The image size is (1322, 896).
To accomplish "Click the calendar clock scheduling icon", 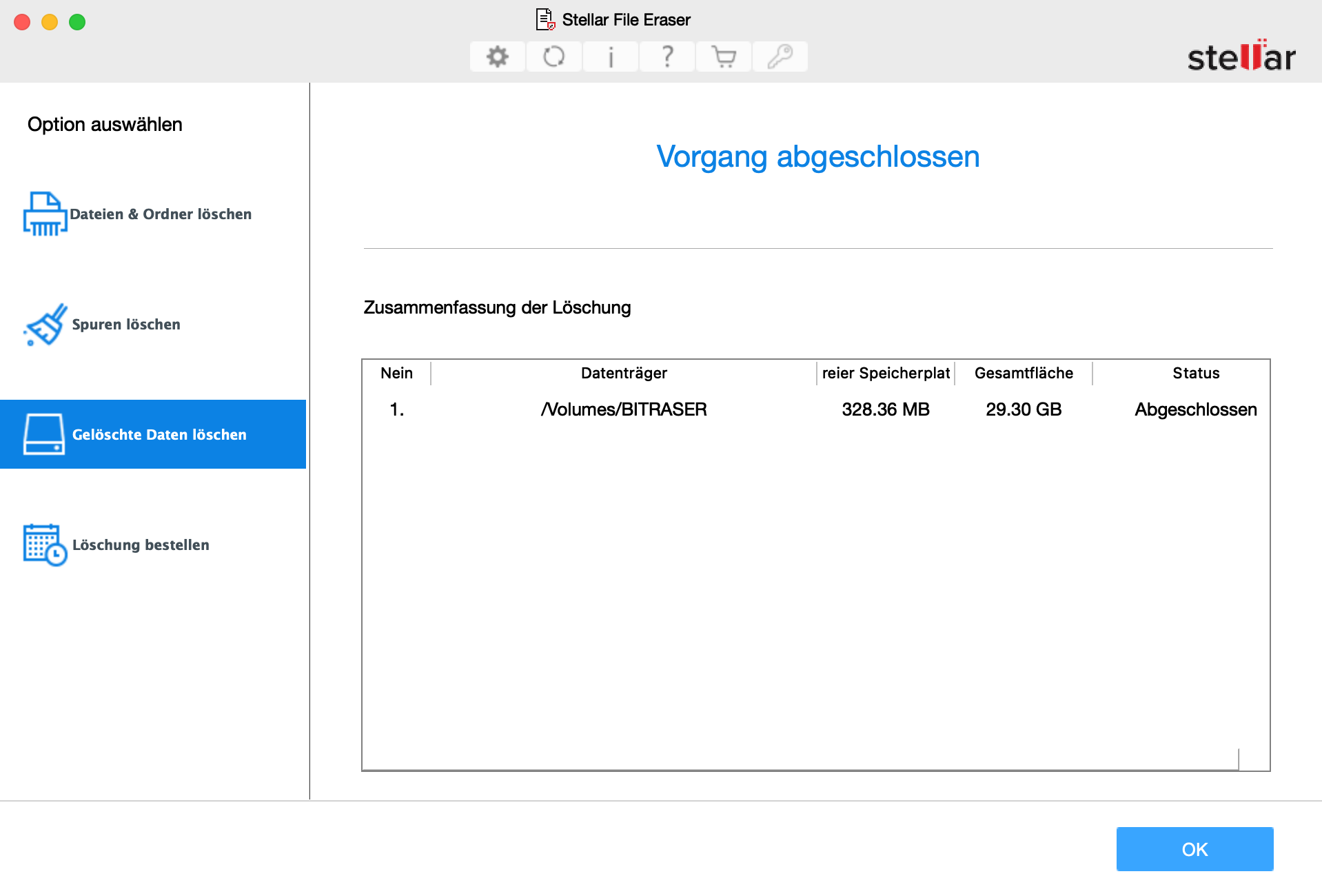I will (45, 544).
